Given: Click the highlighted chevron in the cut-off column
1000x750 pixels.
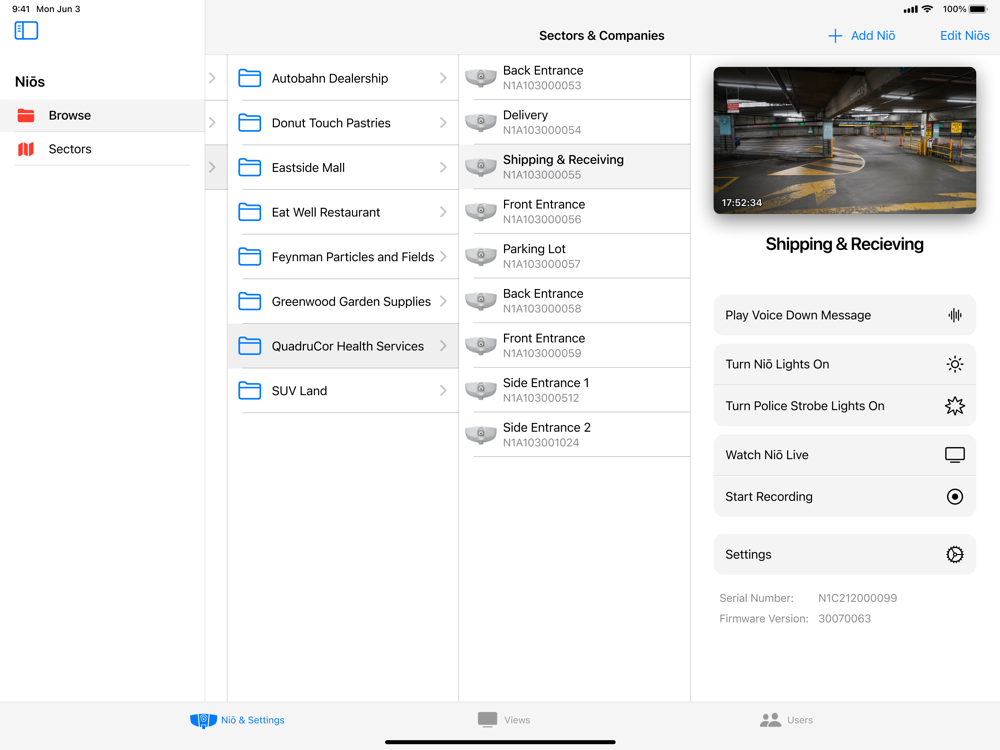Looking at the screenshot, I should pyautogui.click(x=212, y=167).
